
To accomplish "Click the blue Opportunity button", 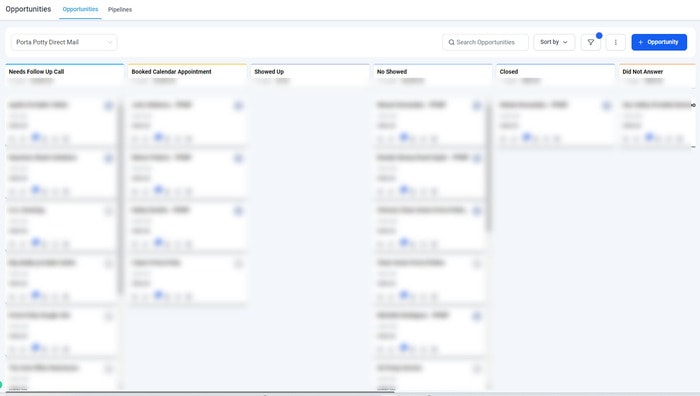I will click(x=659, y=42).
